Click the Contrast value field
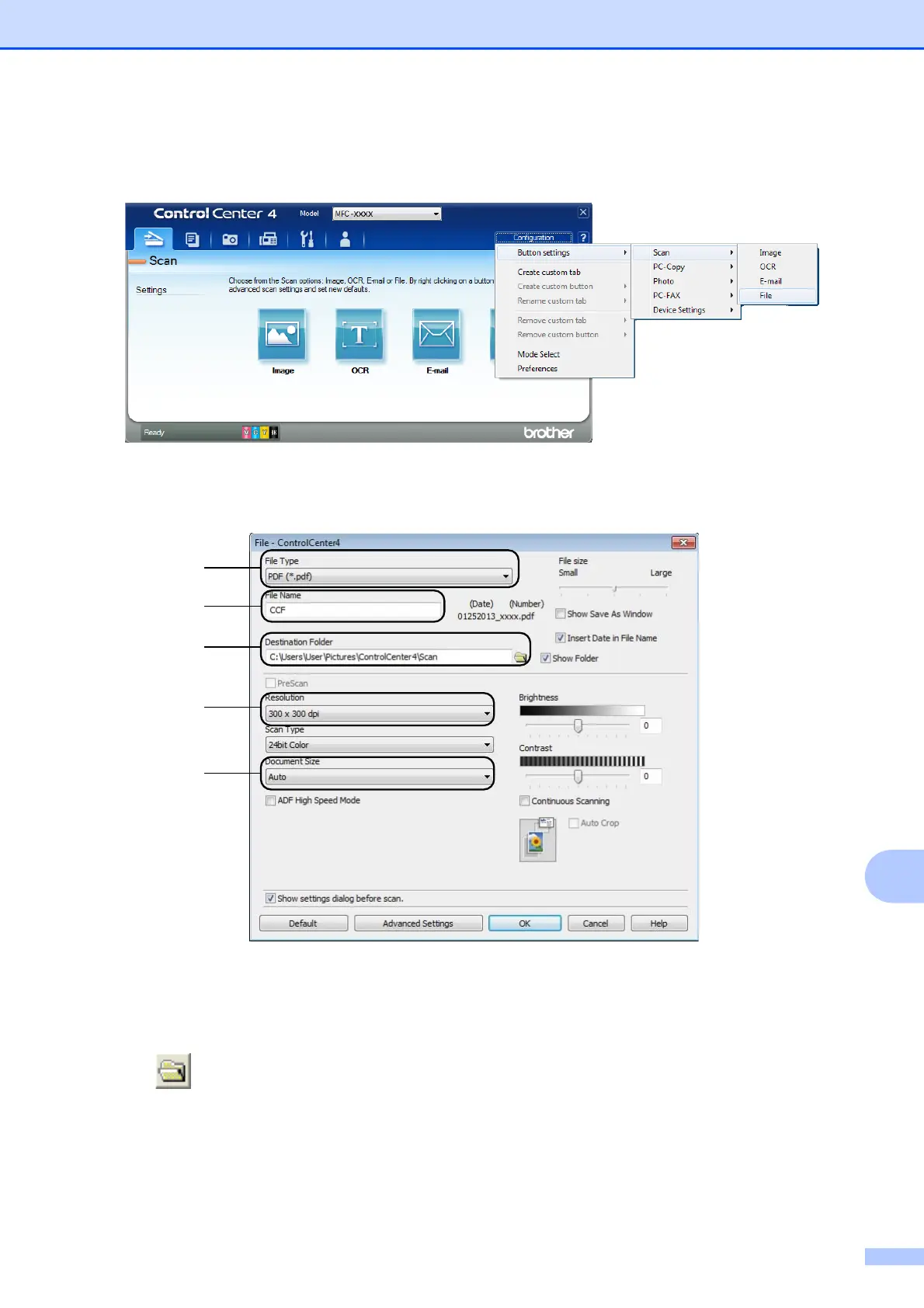The image size is (924, 1308). pyautogui.click(x=650, y=777)
